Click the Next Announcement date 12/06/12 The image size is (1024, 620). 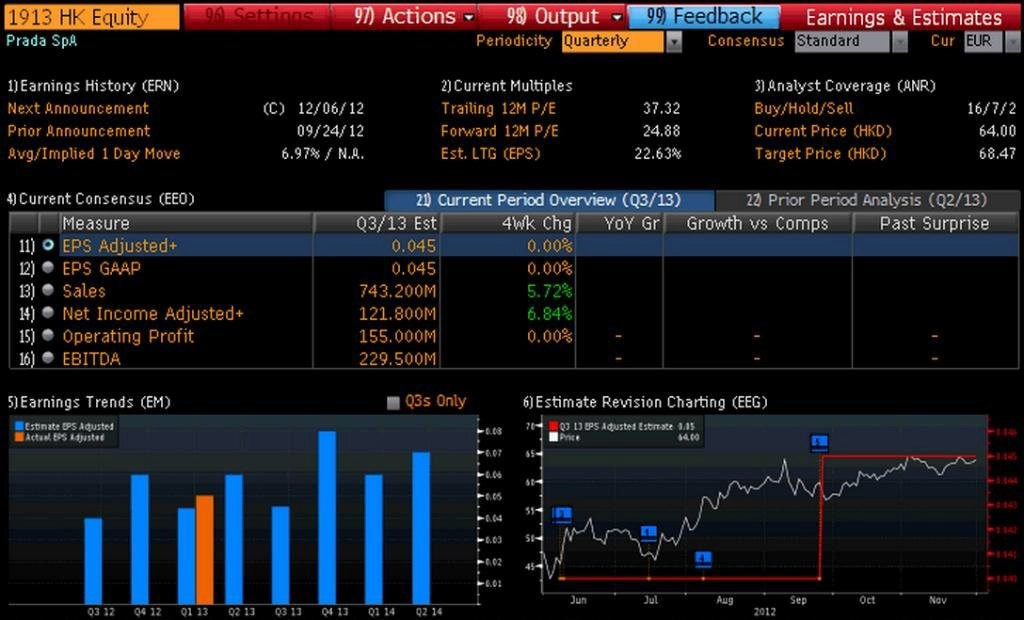pos(330,108)
